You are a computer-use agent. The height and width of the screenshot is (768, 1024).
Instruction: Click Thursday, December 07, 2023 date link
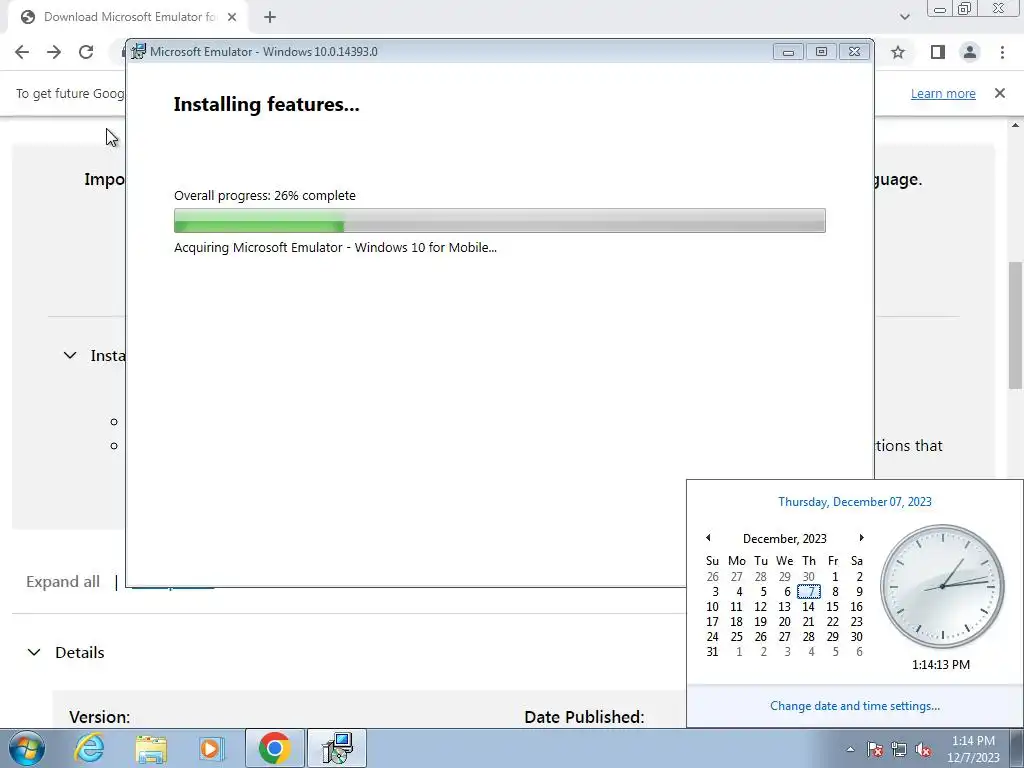tap(854, 502)
